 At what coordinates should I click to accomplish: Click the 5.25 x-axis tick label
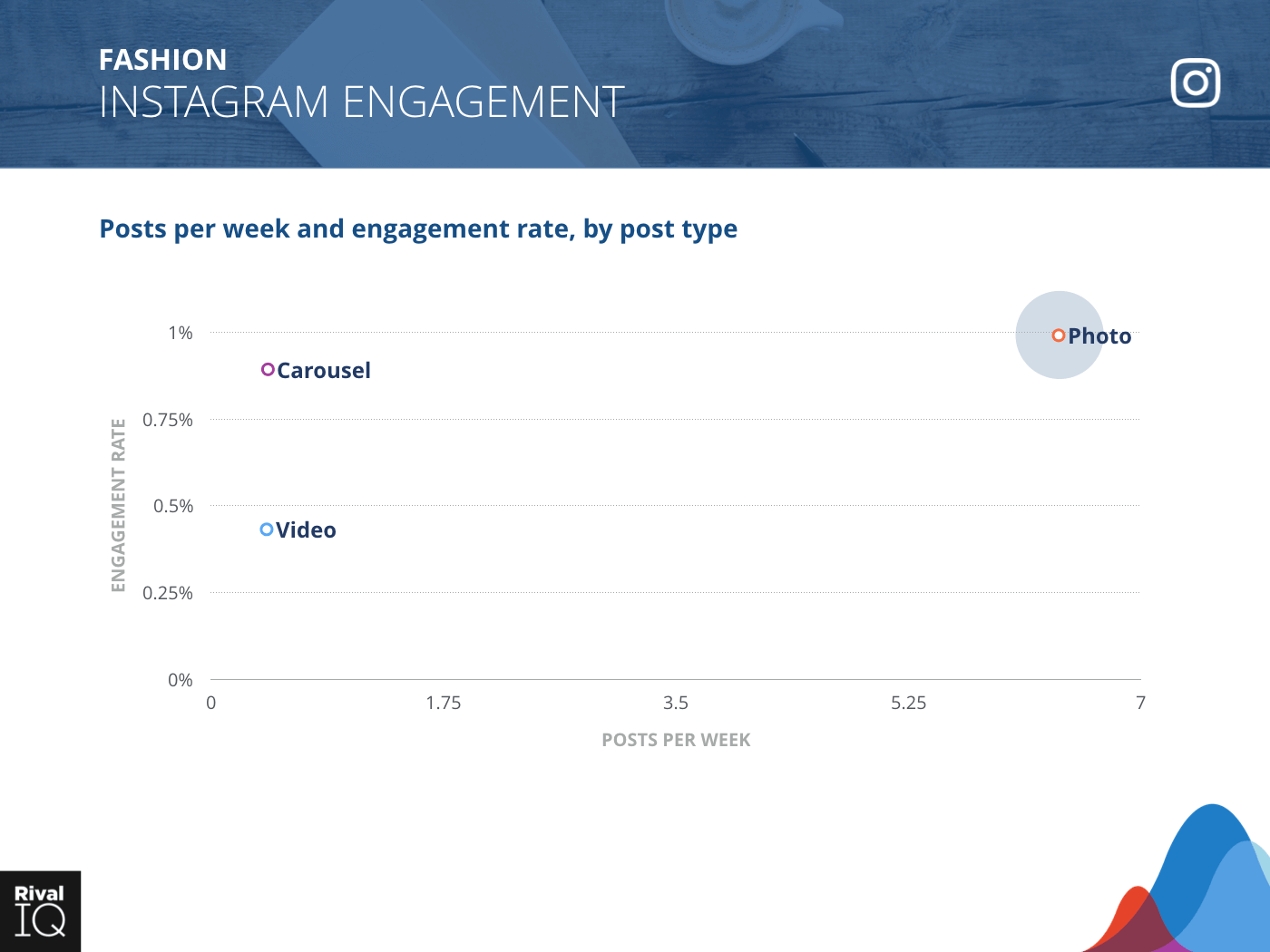pos(908,703)
